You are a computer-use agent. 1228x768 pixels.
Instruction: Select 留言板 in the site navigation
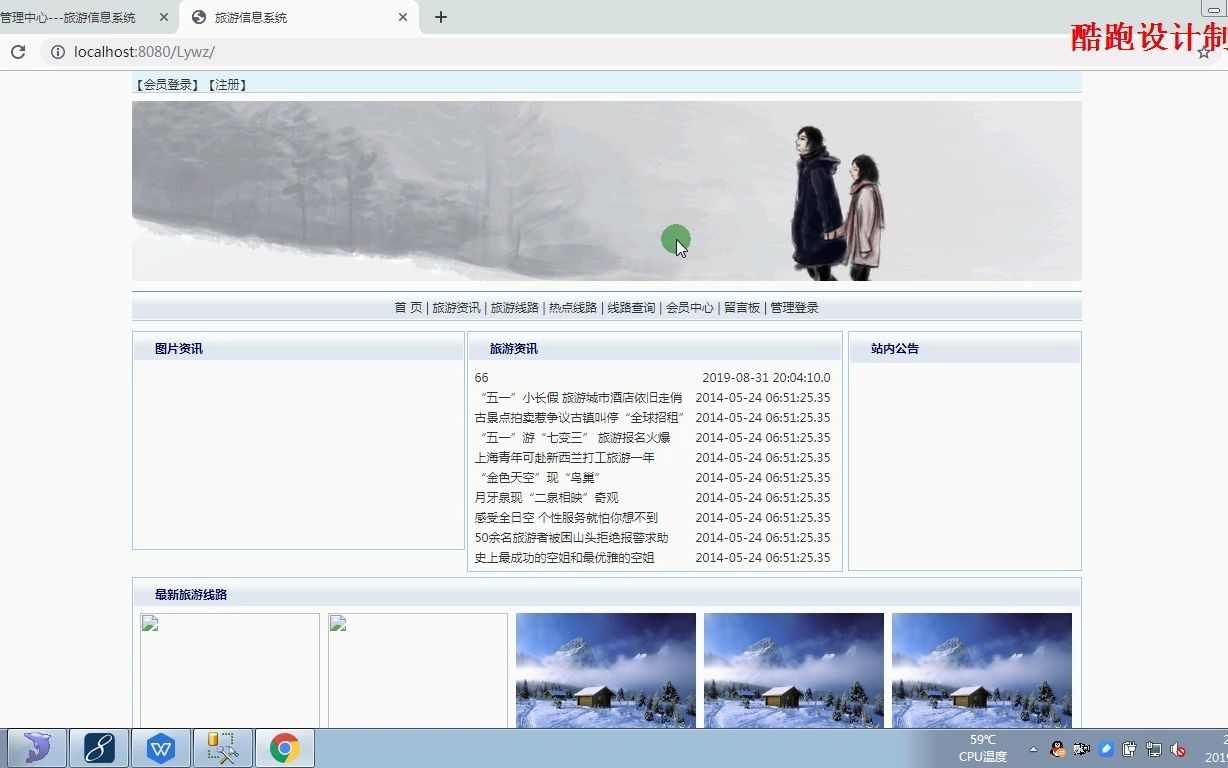point(742,307)
